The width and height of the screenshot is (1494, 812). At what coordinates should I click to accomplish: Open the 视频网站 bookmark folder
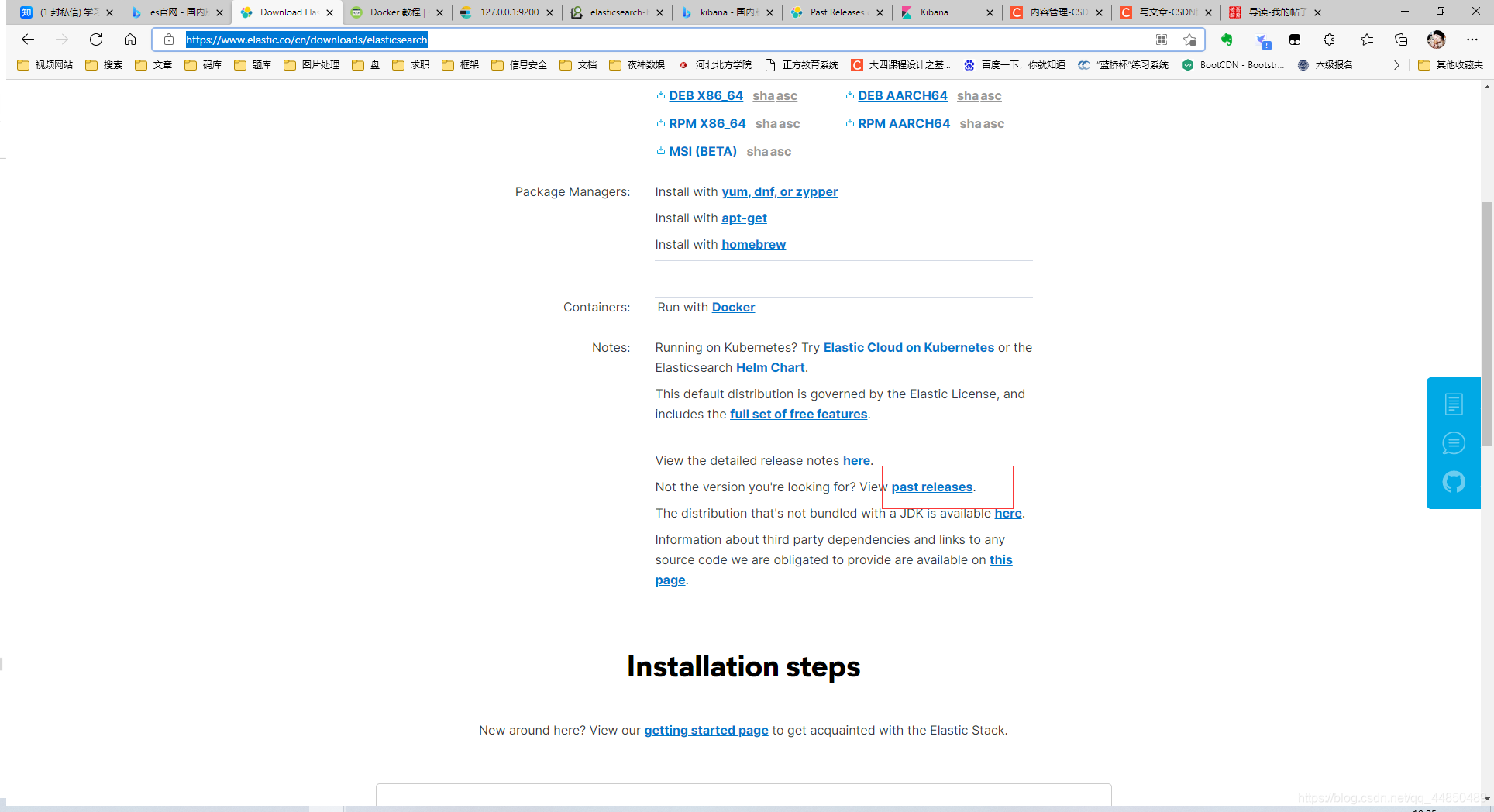(x=45, y=65)
